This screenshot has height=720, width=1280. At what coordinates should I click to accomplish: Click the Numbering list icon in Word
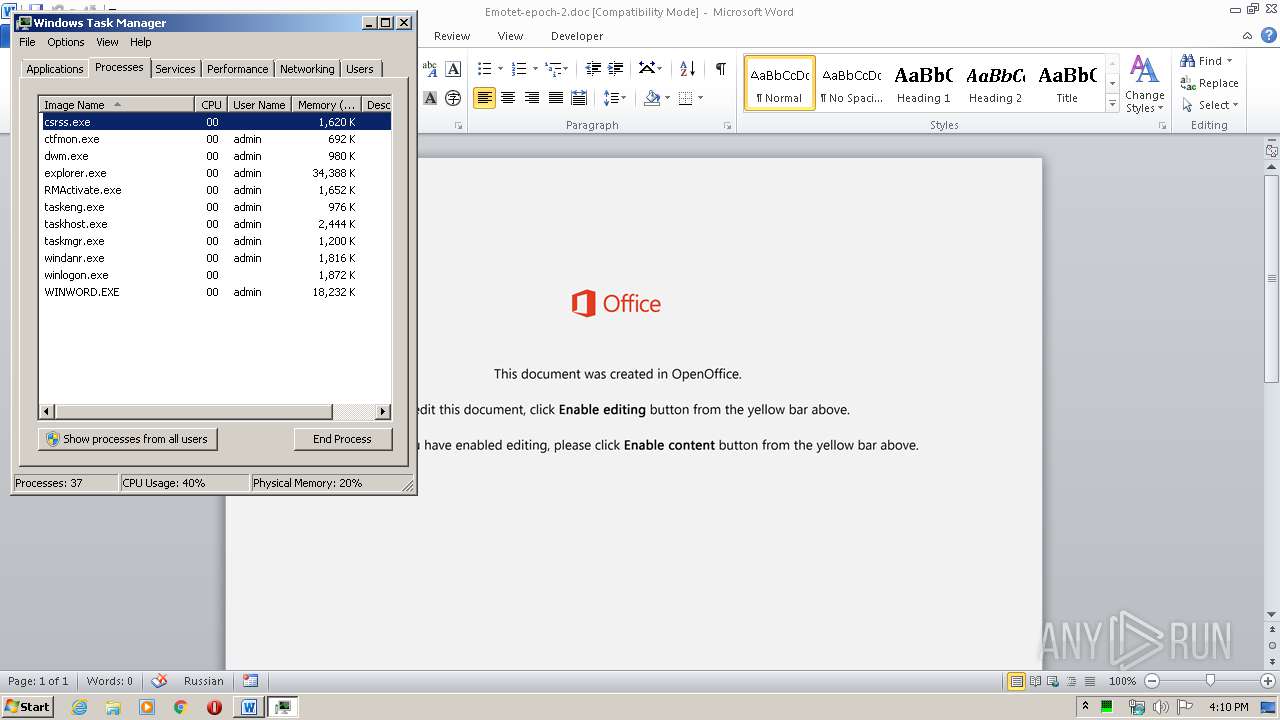(x=519, y=68)
